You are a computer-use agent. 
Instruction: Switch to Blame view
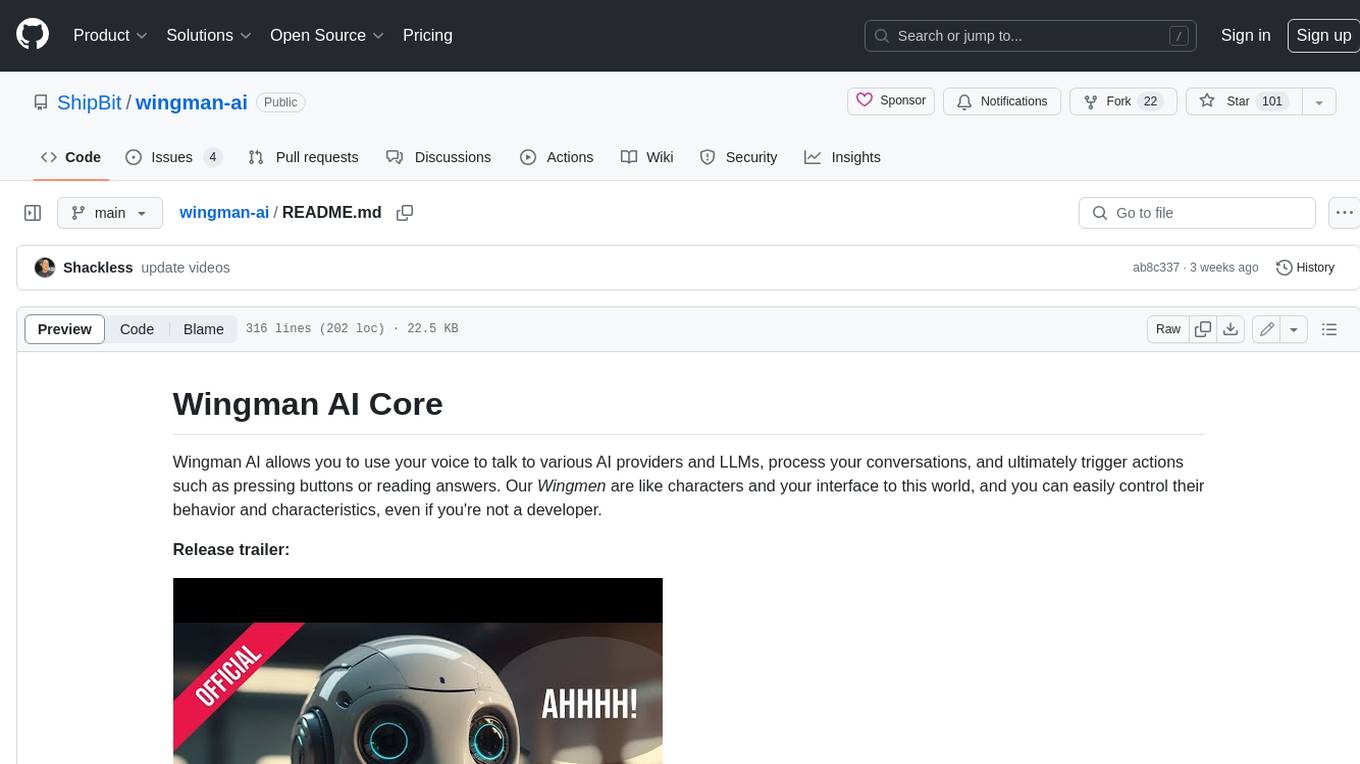tap(203, 329)
